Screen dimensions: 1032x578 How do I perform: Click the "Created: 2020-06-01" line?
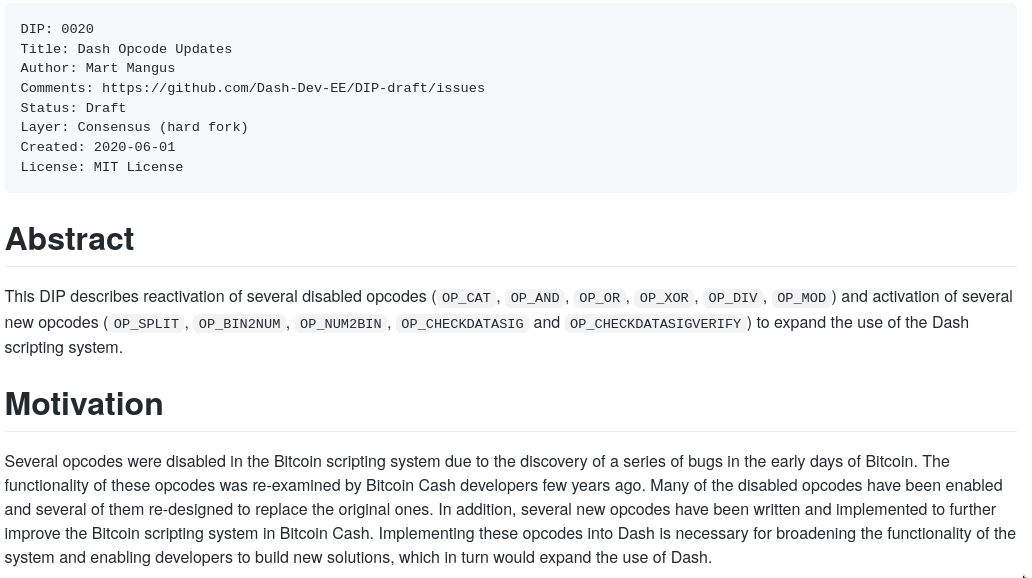point(97,147)
